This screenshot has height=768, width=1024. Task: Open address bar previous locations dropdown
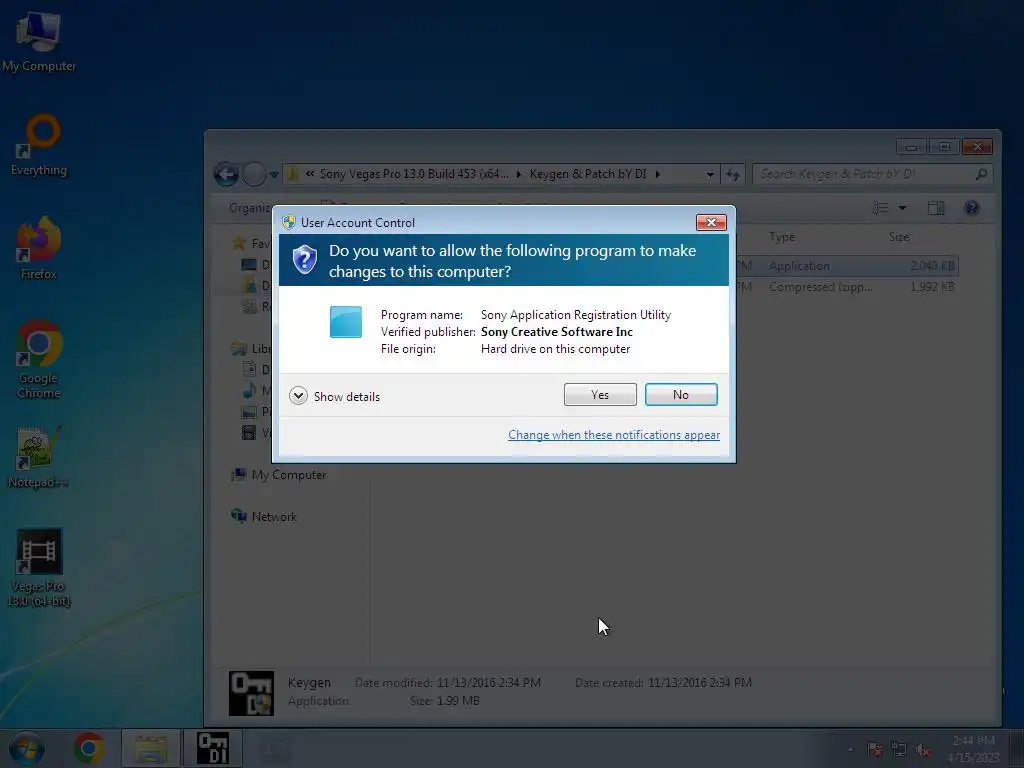click(710, 174)
